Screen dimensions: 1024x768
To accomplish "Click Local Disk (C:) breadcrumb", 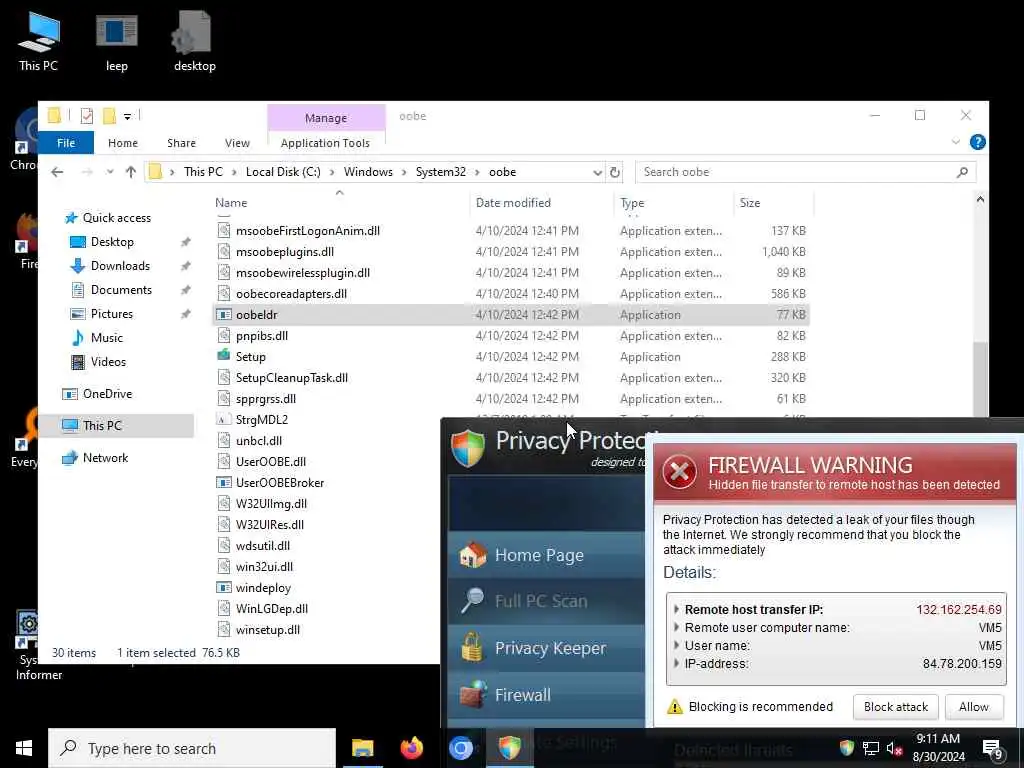I will [x=283, y=172].
